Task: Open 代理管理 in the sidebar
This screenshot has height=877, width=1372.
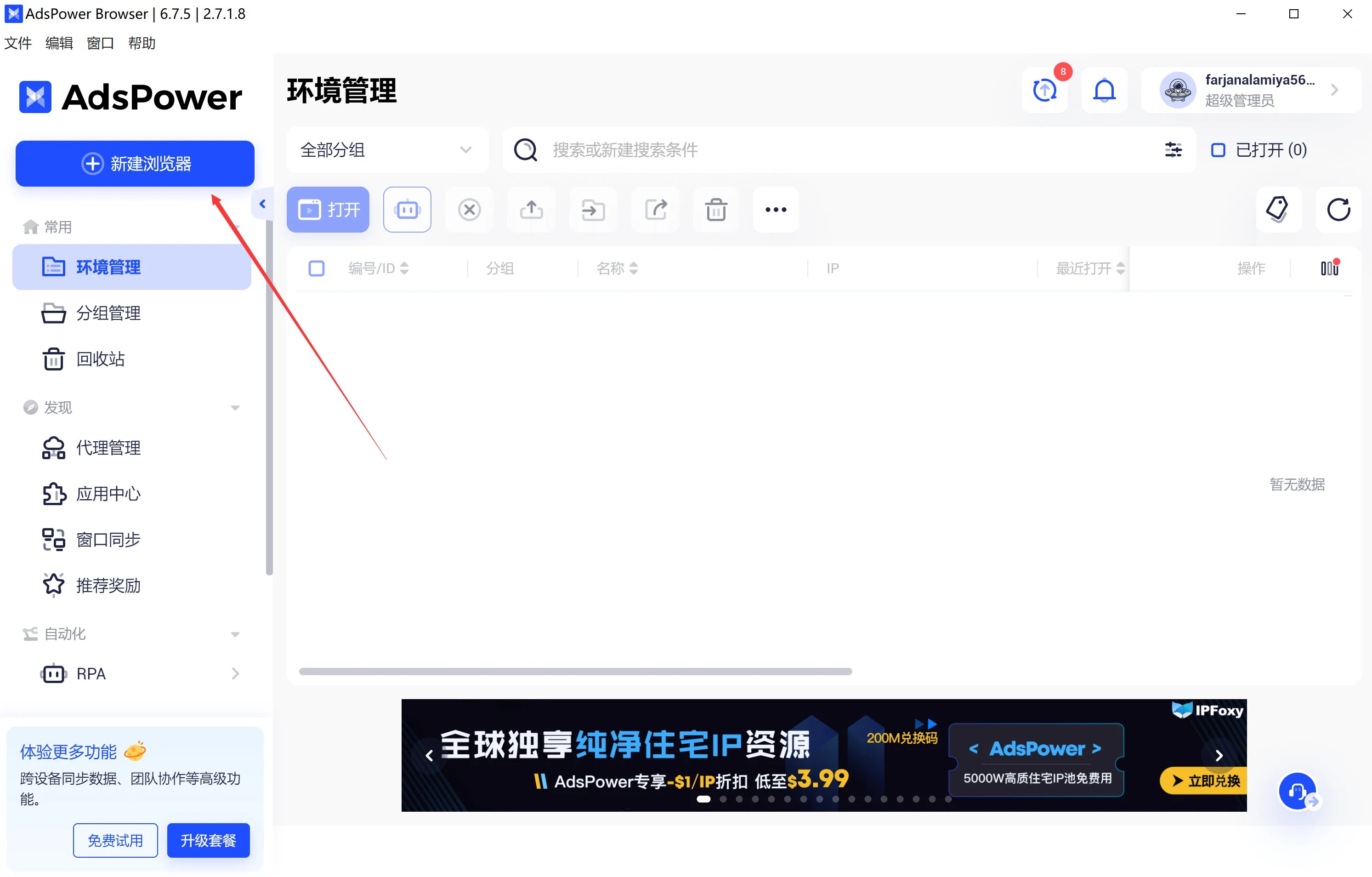Action: click(131, 448)
